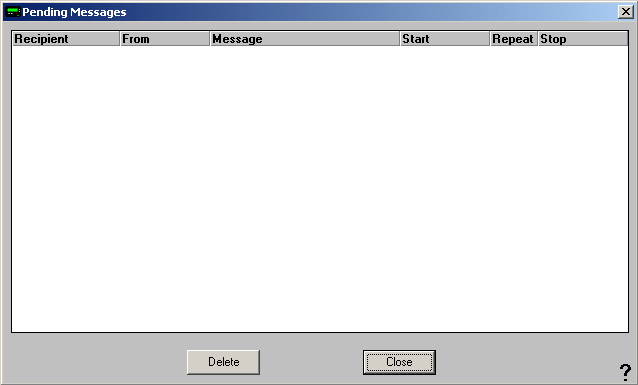Click the divider between From and Message columns
Screen dimensions: 638x385
(x=210, y=39)
